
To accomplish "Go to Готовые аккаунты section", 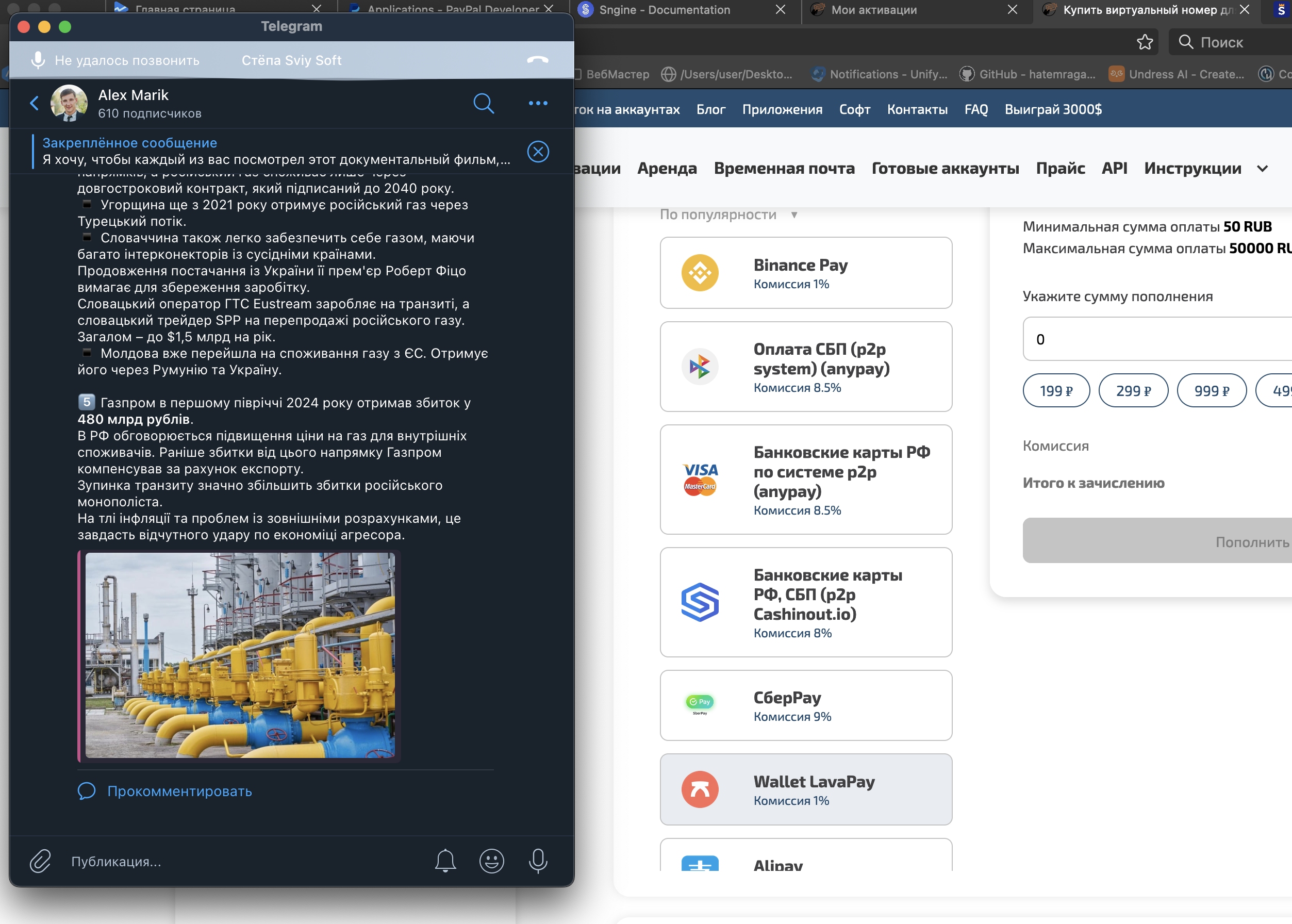I will [945, 169].
